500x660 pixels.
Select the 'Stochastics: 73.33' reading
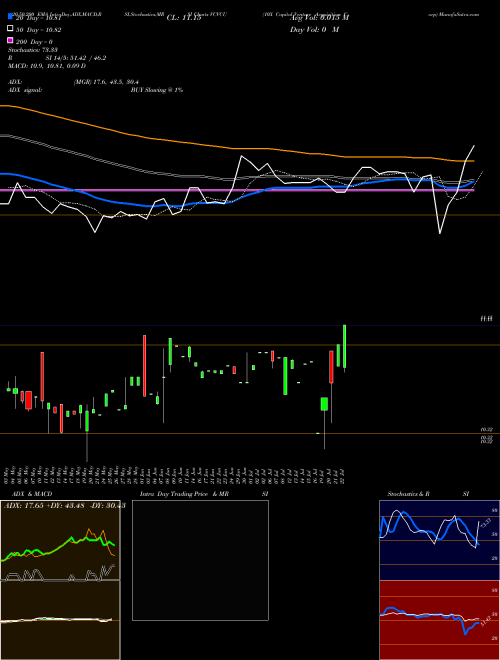33,50
